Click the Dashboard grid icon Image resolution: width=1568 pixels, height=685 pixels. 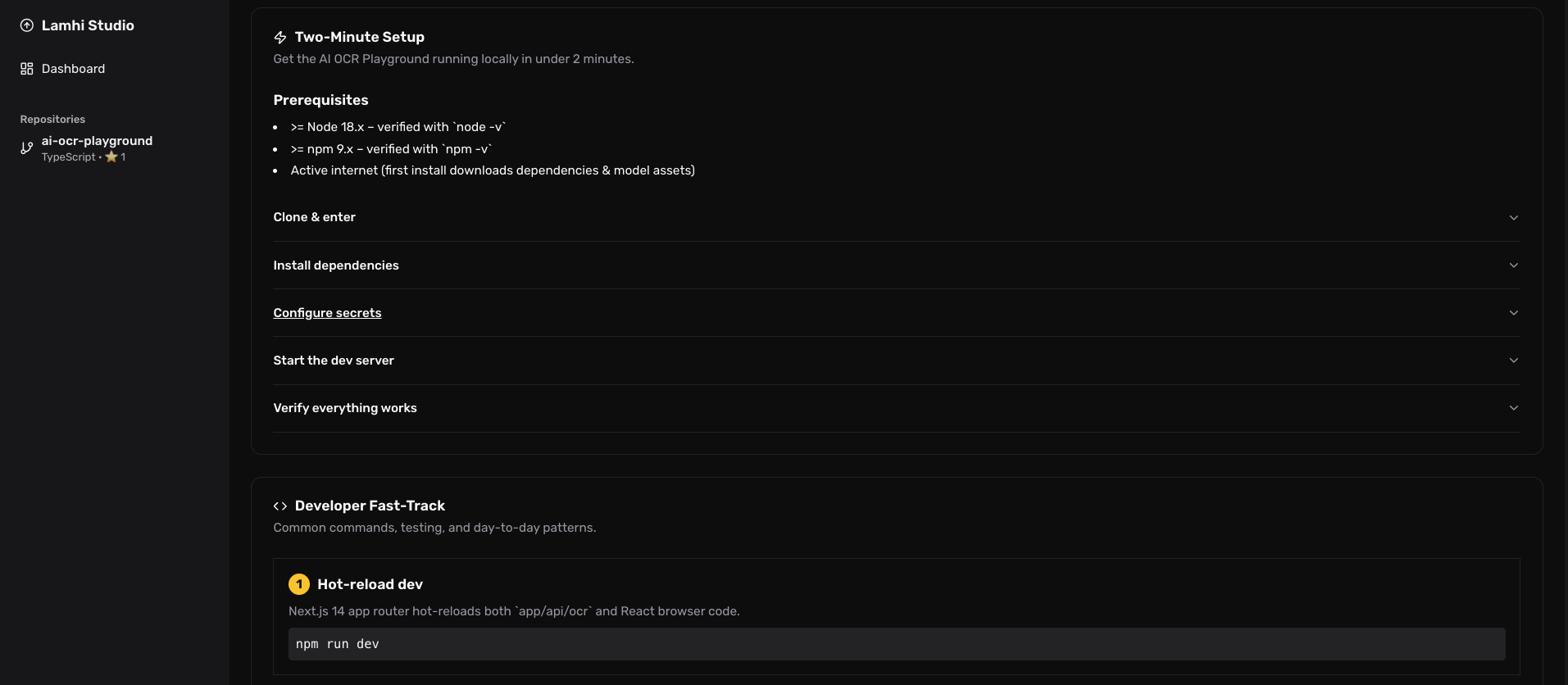pyautogui.click(x=26, y=68)
